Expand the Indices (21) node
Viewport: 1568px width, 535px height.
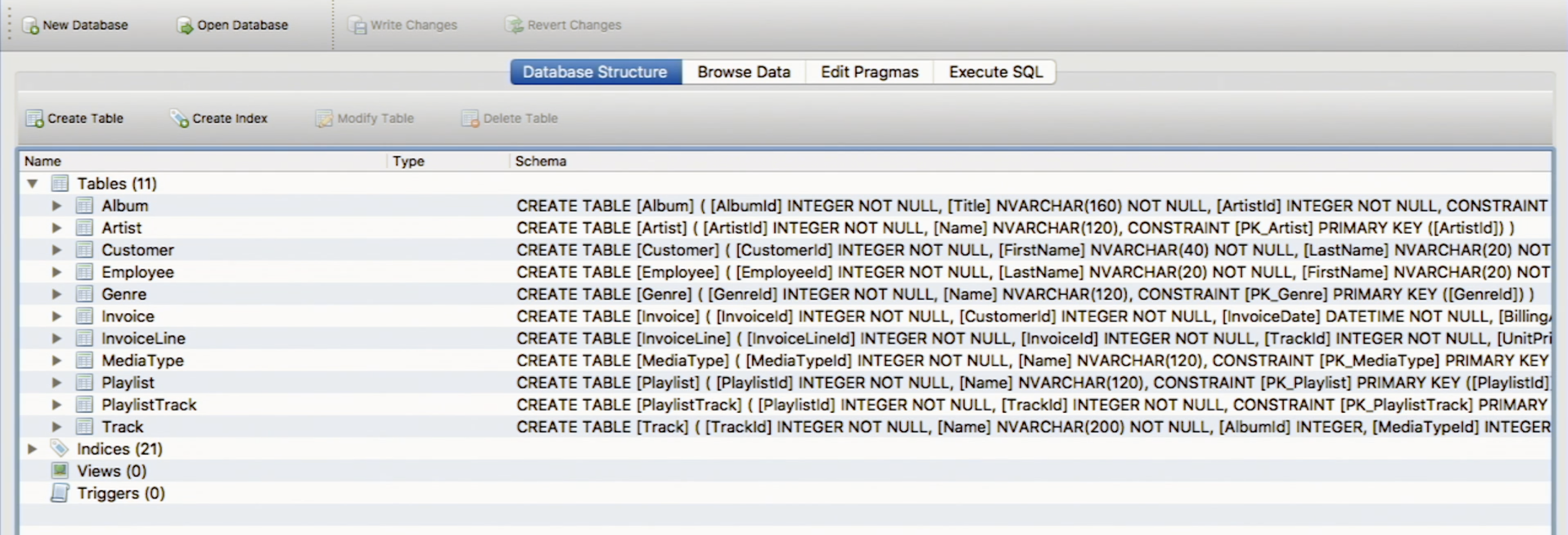pyautogui.click(x=33, y=449)
